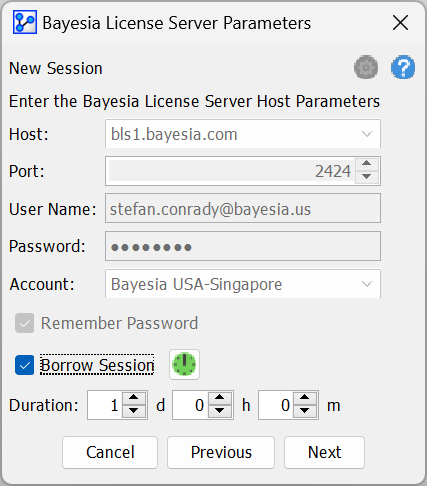Increase duration minutes value

(305, 398)
